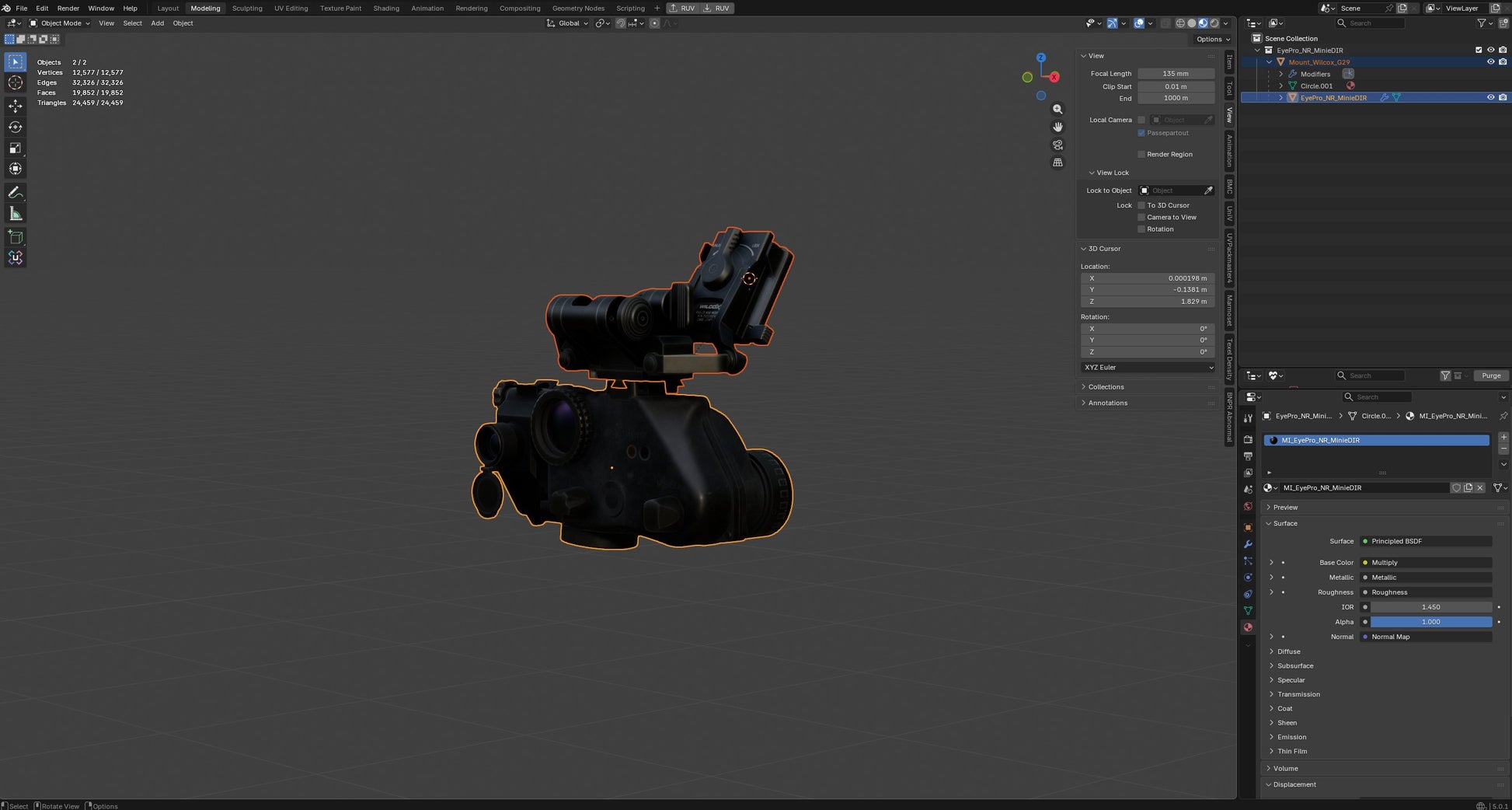
Task: Disable Mount_Wilcox_G29 in renders camera icon
Action: 1503,62
